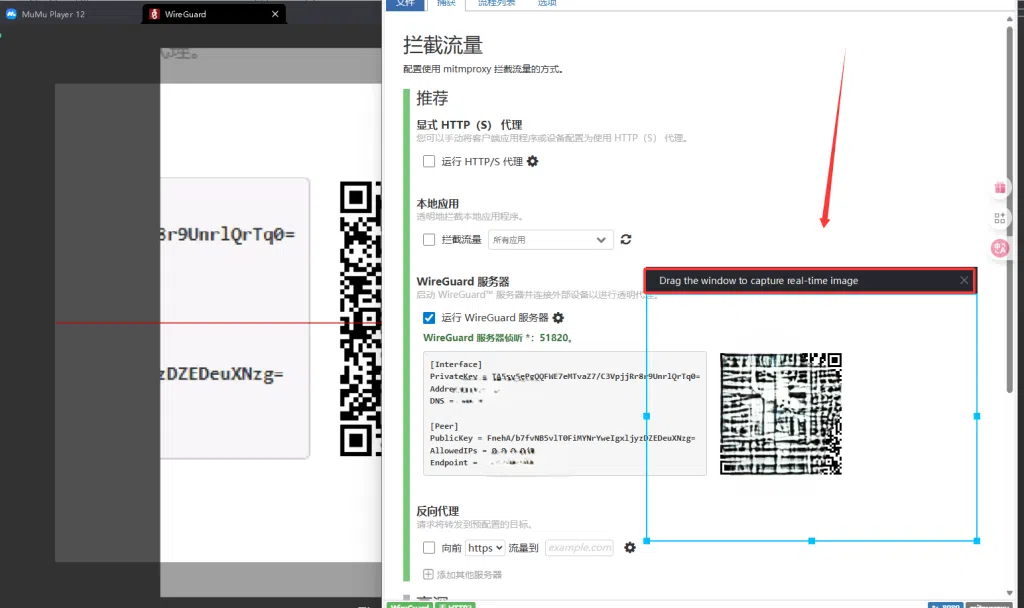Screen dimensions: 1024x608
Task: Switch to the 流程列表 tab
Action: pyautogui.click(x=496, y=4)
